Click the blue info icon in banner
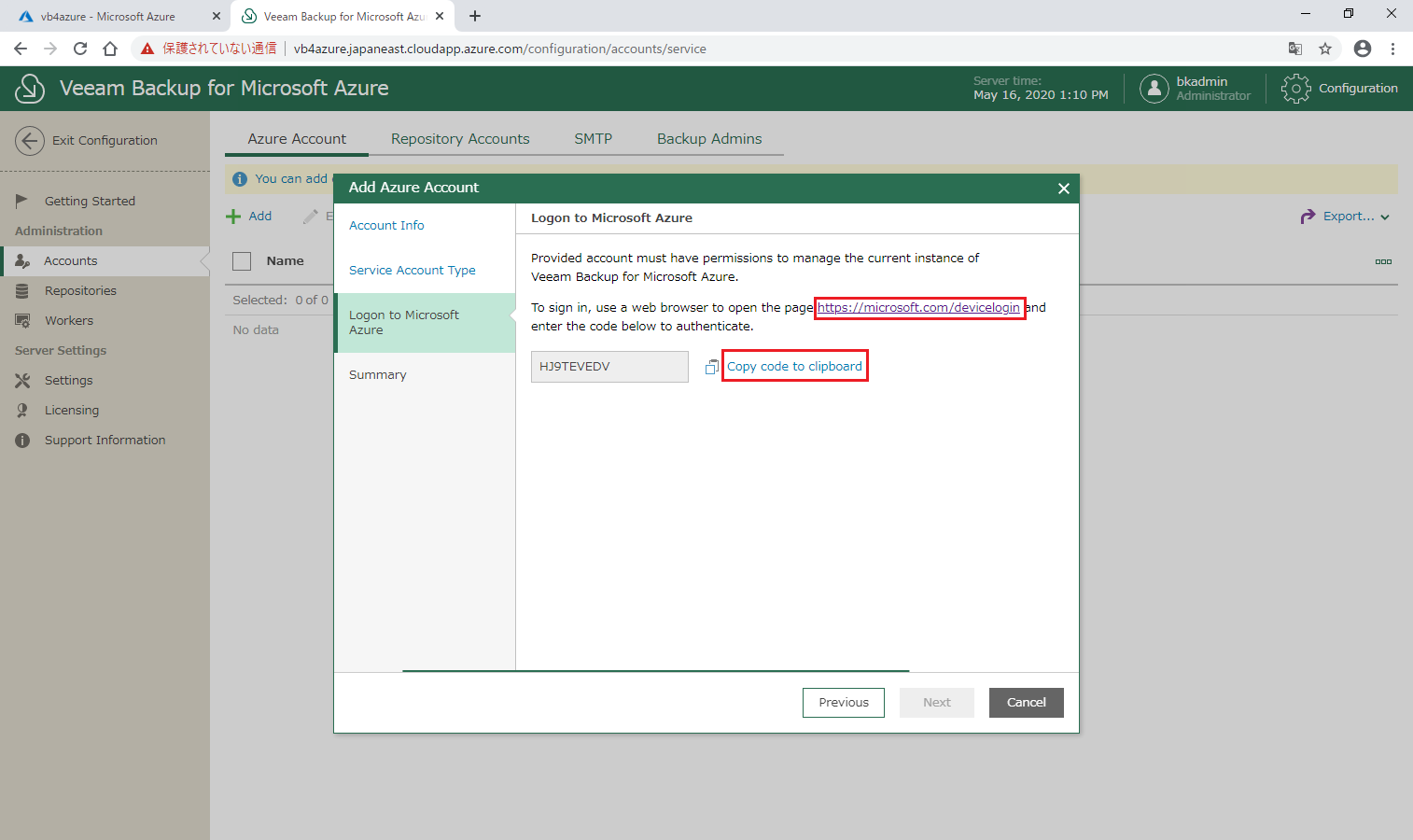This screenshot has width=1413, height=840. point(240,179)
